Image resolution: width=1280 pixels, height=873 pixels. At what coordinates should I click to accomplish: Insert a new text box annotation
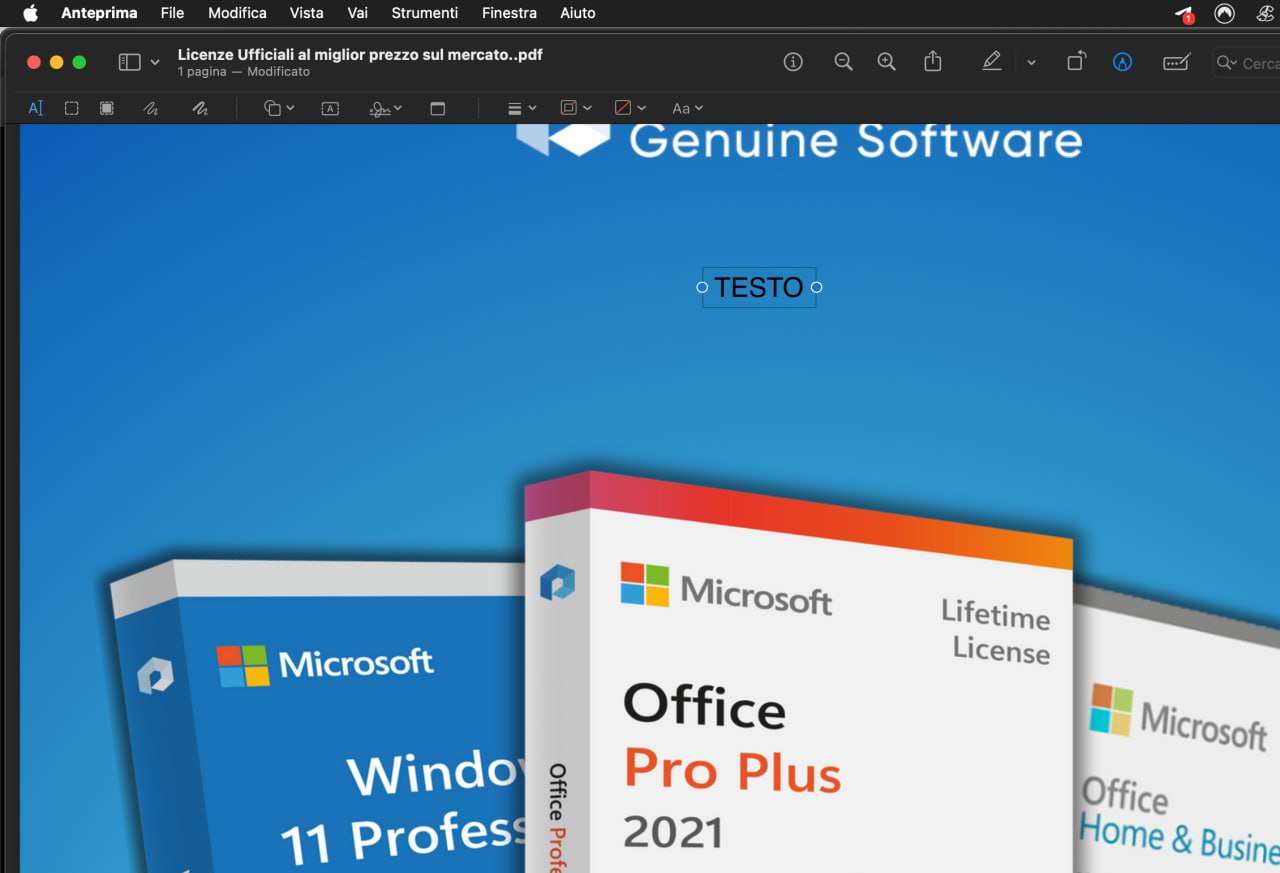coord(330,108)
